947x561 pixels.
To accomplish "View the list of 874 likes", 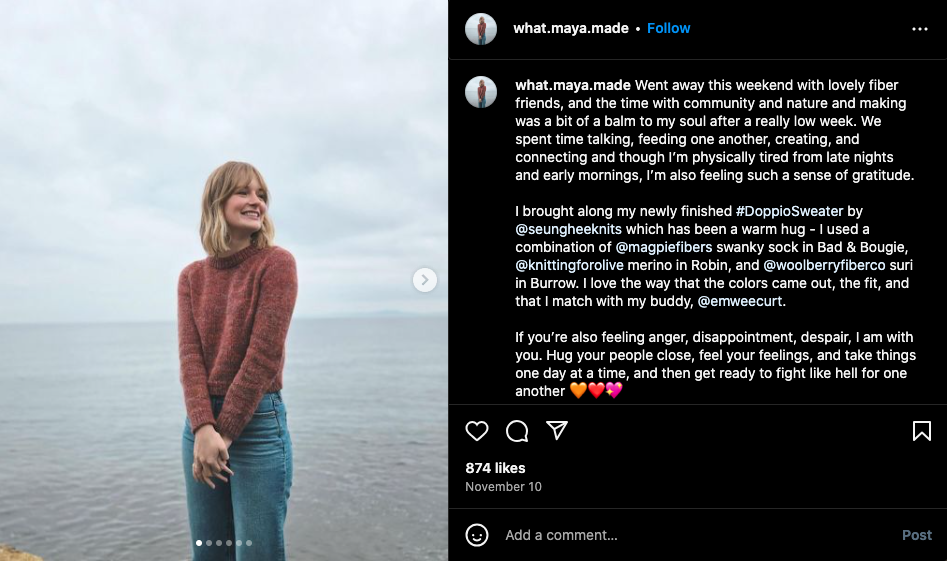I will pyautogui.click(x=495, y=468).
